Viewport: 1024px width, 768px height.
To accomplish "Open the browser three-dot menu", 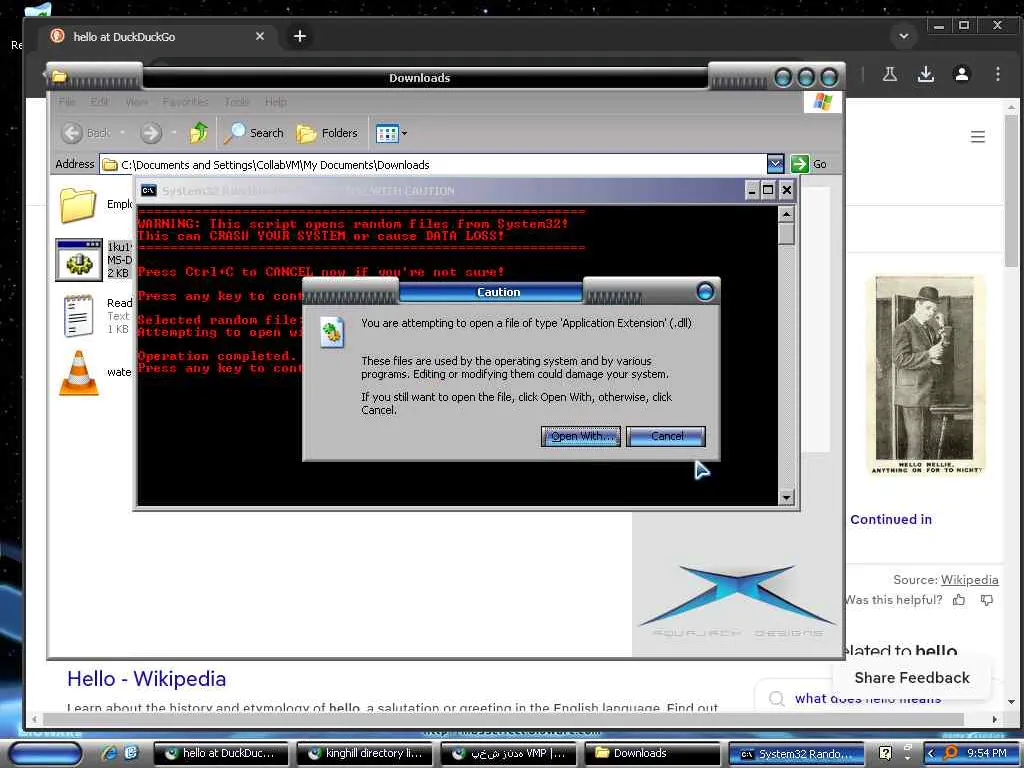I will point(997,74).
